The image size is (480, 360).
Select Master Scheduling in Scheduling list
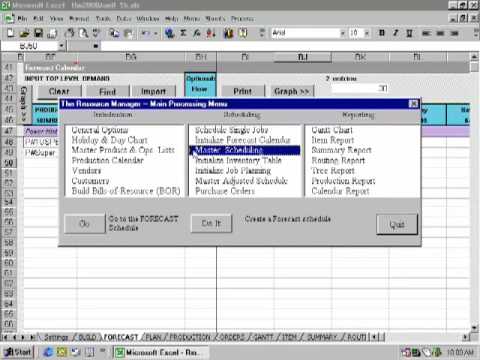click(245, 150)
